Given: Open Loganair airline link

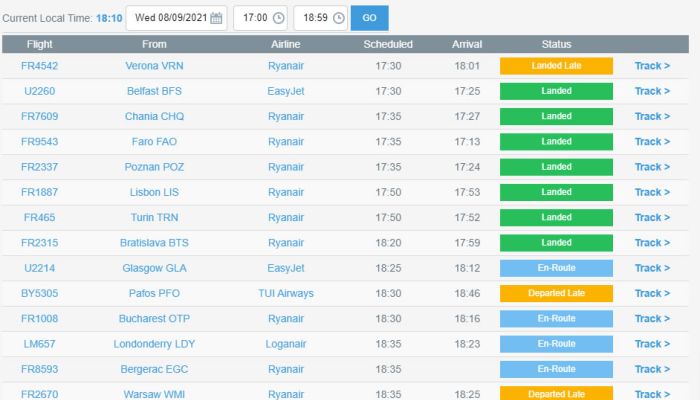Looking at the screenshot, I should (286, 343).
